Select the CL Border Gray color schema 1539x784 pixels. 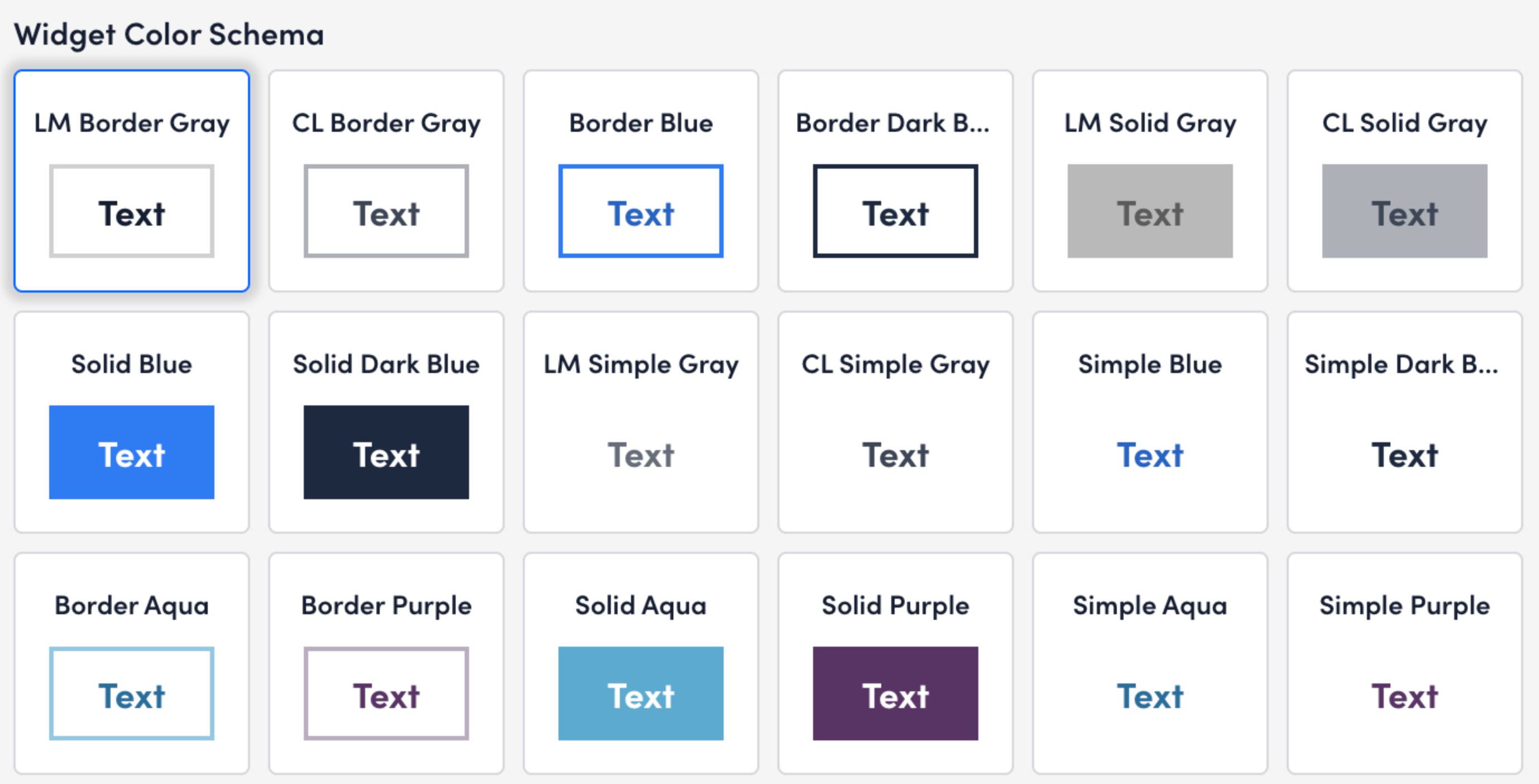pos(386,181)
